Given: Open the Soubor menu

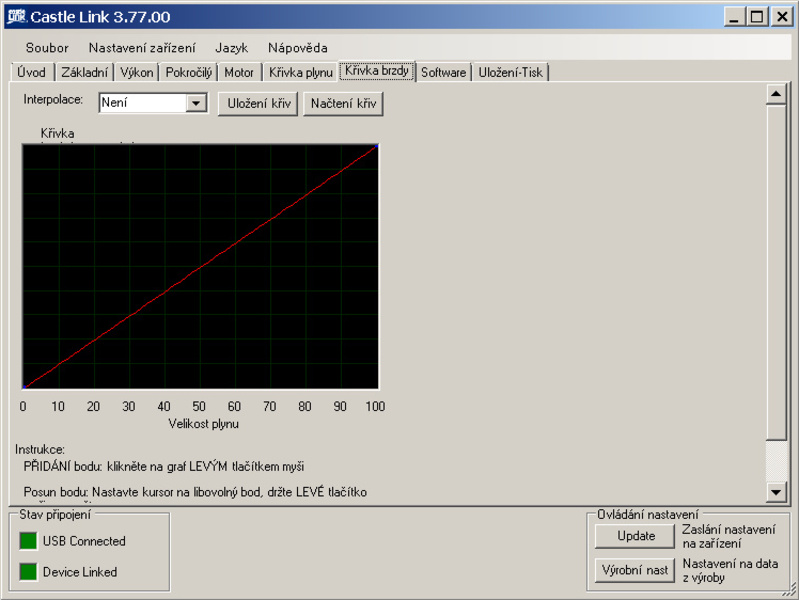Looking at the screenshot, I should pyautogui.click(x=47, y=48).
